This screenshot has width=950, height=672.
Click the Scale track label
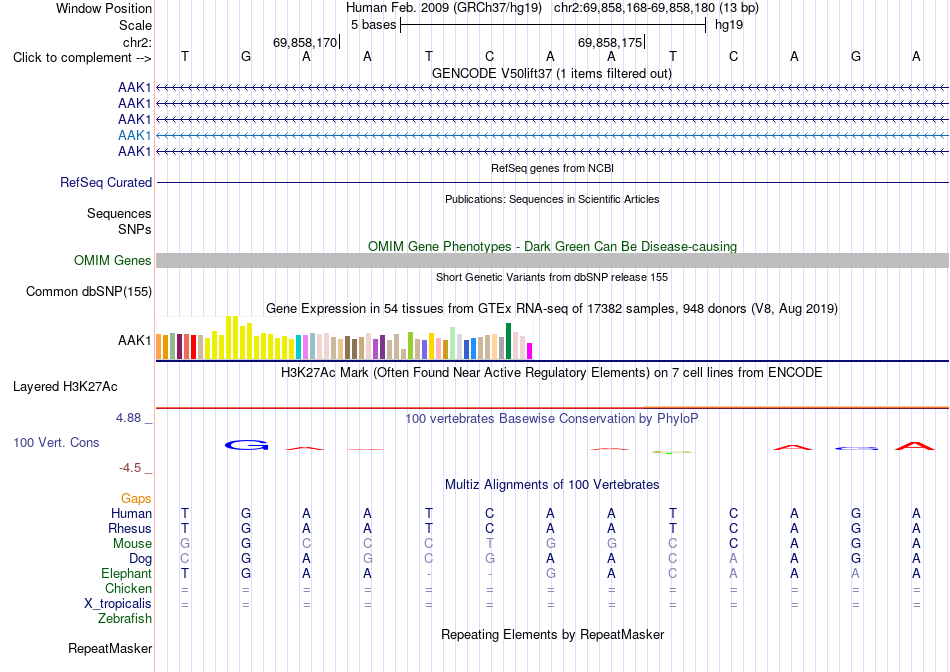pyautogui.click(x=135, y=25)
